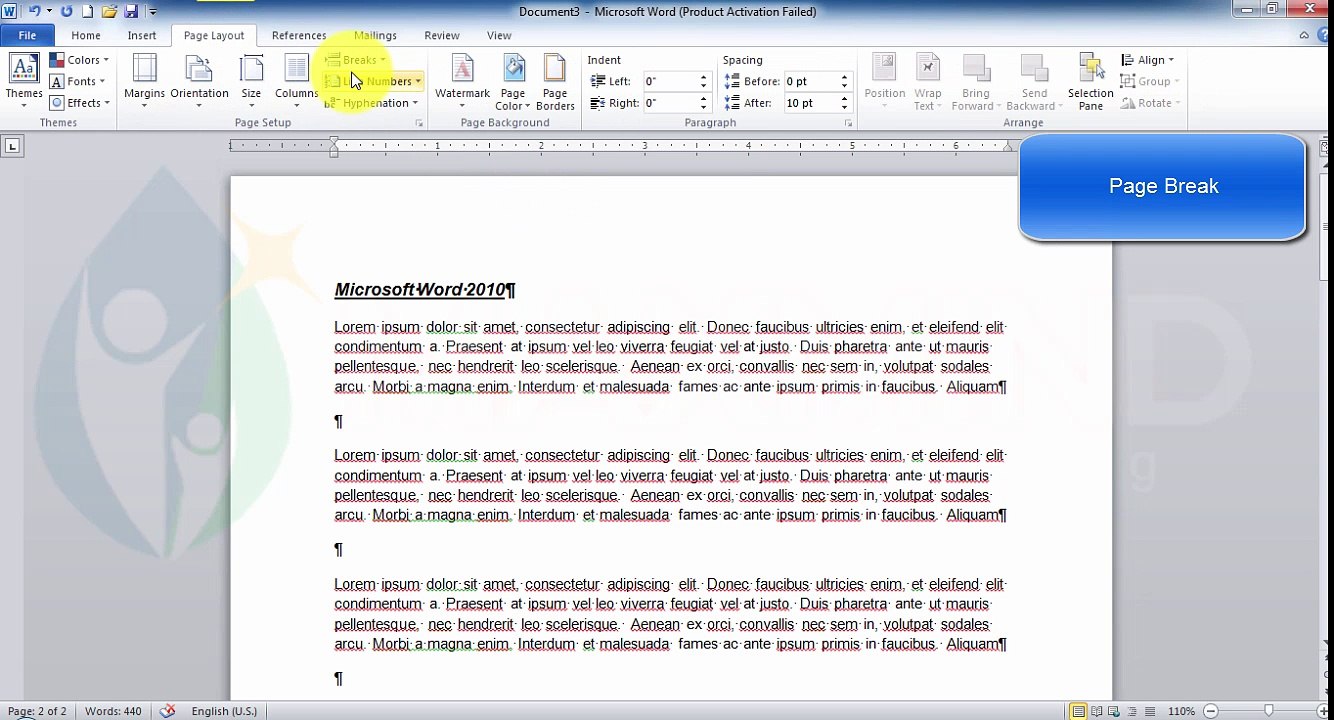Viewport: 1334px width, 720px height.
Task: Click the Undo icon in quick access toolbar
Action: coord(35,11)
